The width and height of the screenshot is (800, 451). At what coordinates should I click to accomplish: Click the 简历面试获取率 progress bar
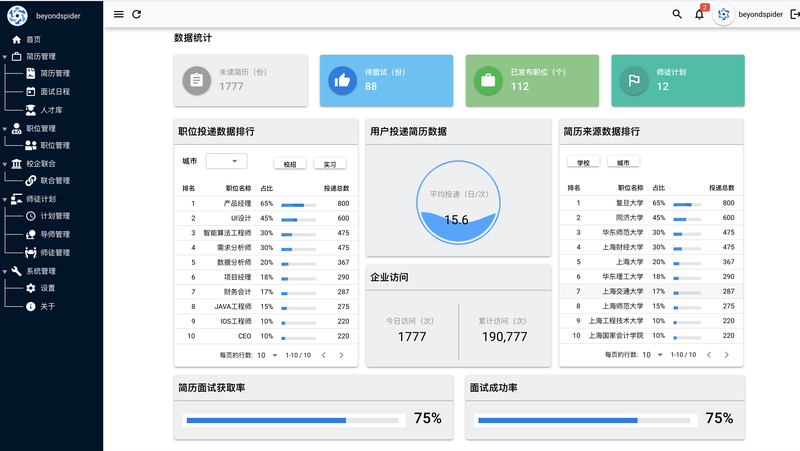[x=292, y=420]
